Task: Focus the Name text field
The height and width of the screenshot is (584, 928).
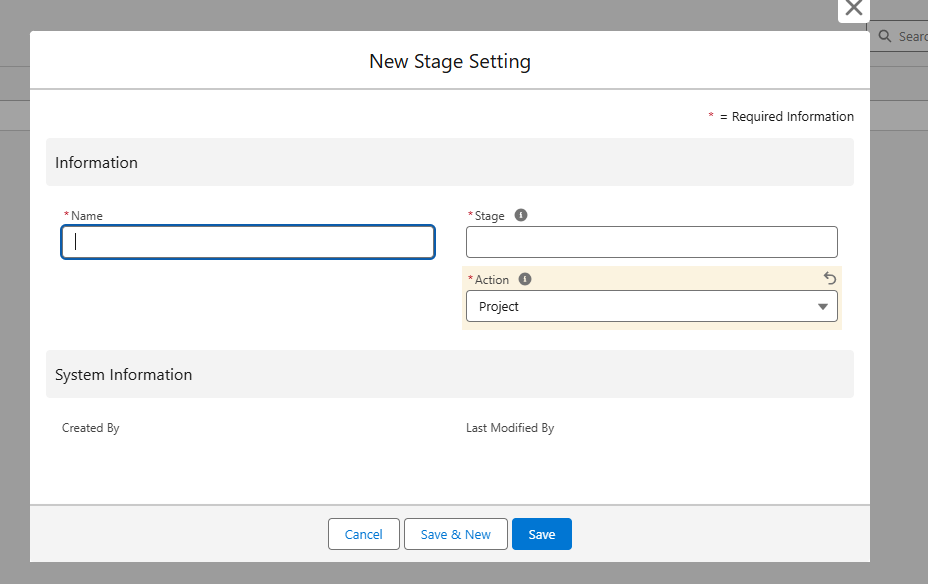Action: tap(248, 242)
